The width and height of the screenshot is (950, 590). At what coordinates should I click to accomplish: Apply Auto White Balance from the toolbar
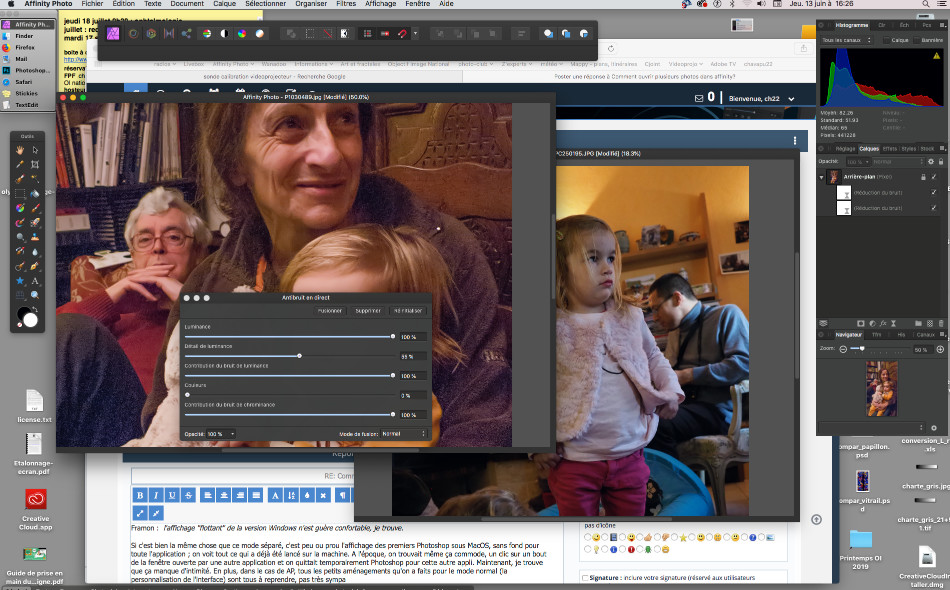tap(259, 34)
